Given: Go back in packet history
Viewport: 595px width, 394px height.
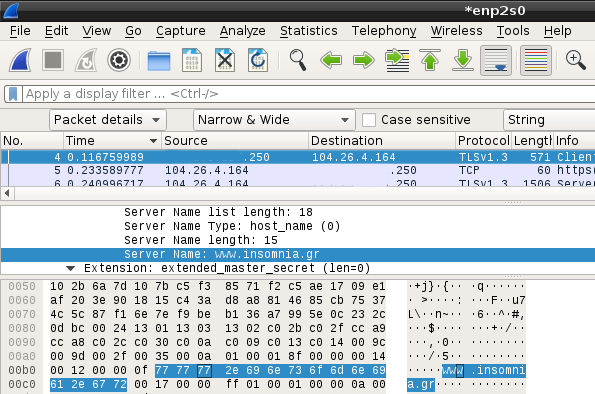Looking at the screenshot, I should [331, 60].
